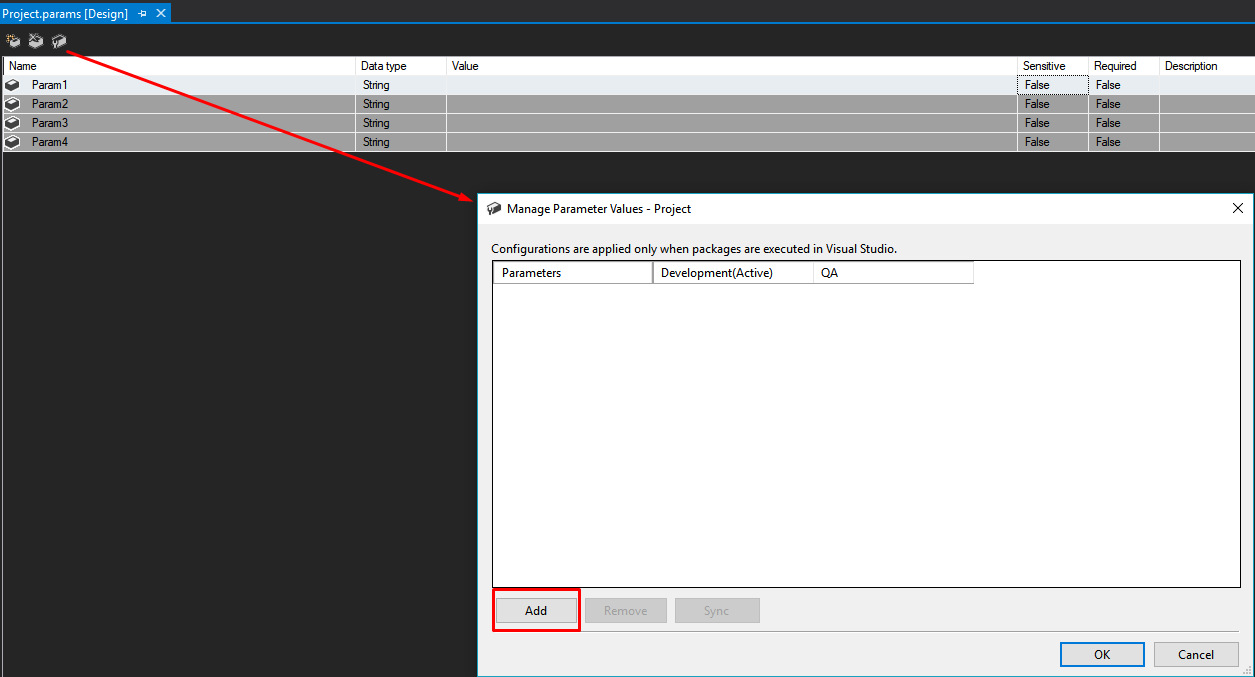Click the Name column header

coord(180,66)
